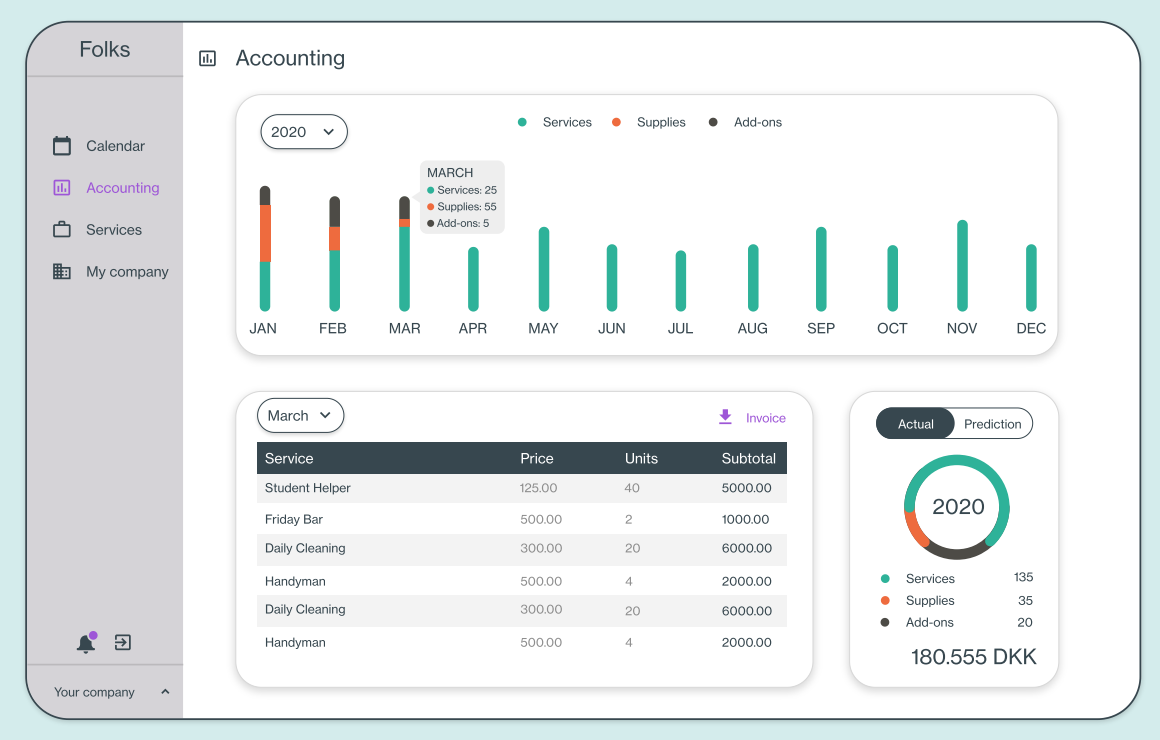The height and width of the screenshot is (740, 1160).
Task: Open the March month dropdown
Action: click(300, 416)
